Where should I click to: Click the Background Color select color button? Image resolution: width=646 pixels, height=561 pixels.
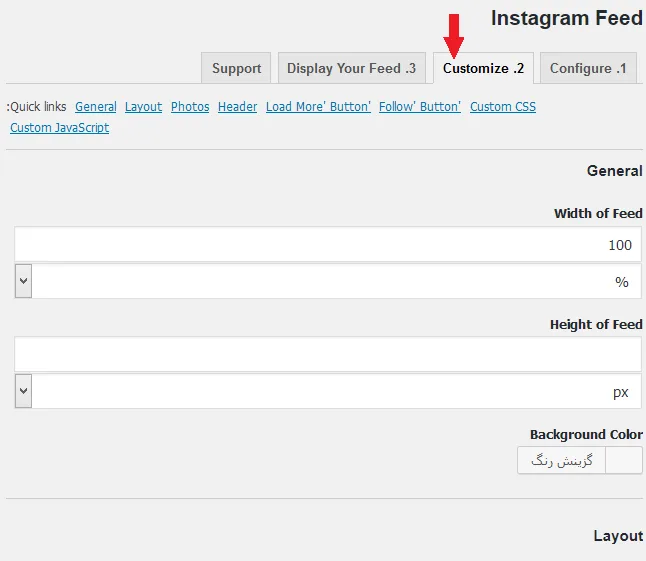pos(562,460)
